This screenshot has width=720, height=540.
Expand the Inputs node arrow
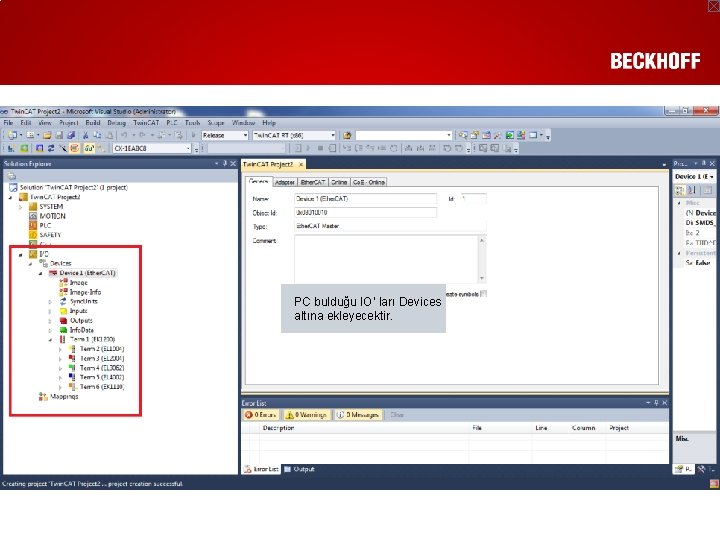pyautogui.click(x=51, y=311)
